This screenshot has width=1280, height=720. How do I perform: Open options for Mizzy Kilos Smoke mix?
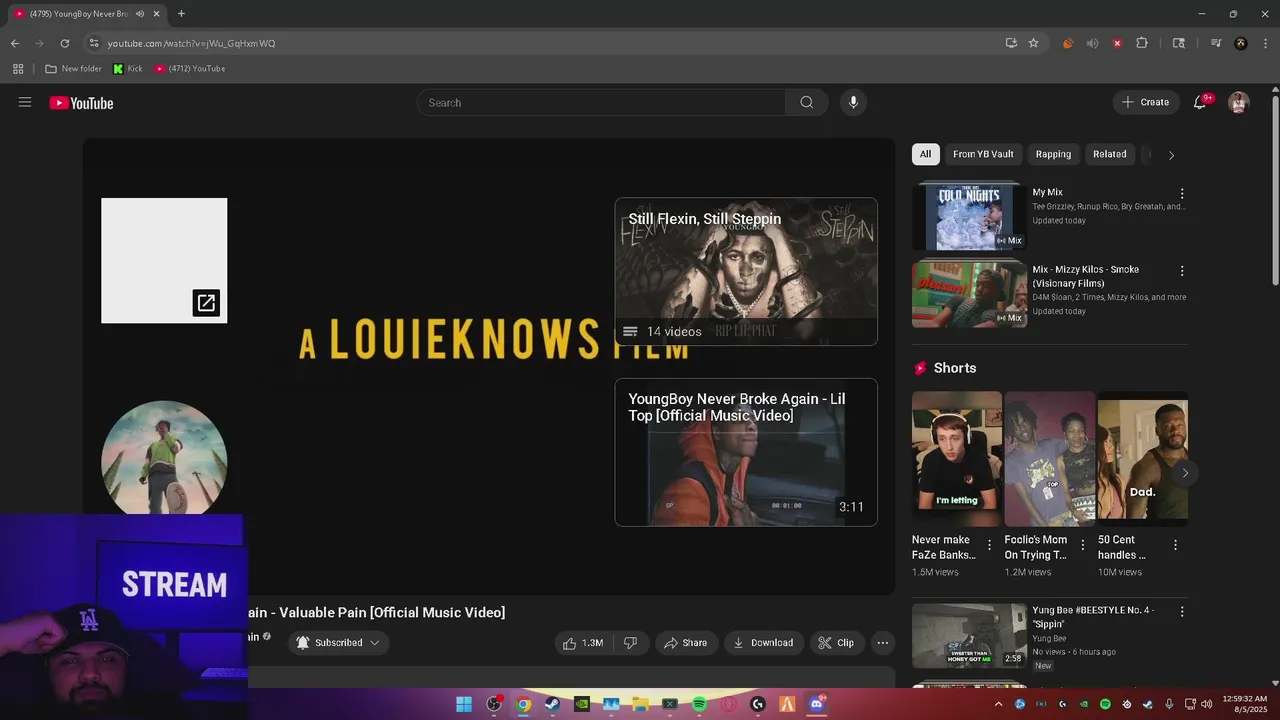tap(1182, 271)
